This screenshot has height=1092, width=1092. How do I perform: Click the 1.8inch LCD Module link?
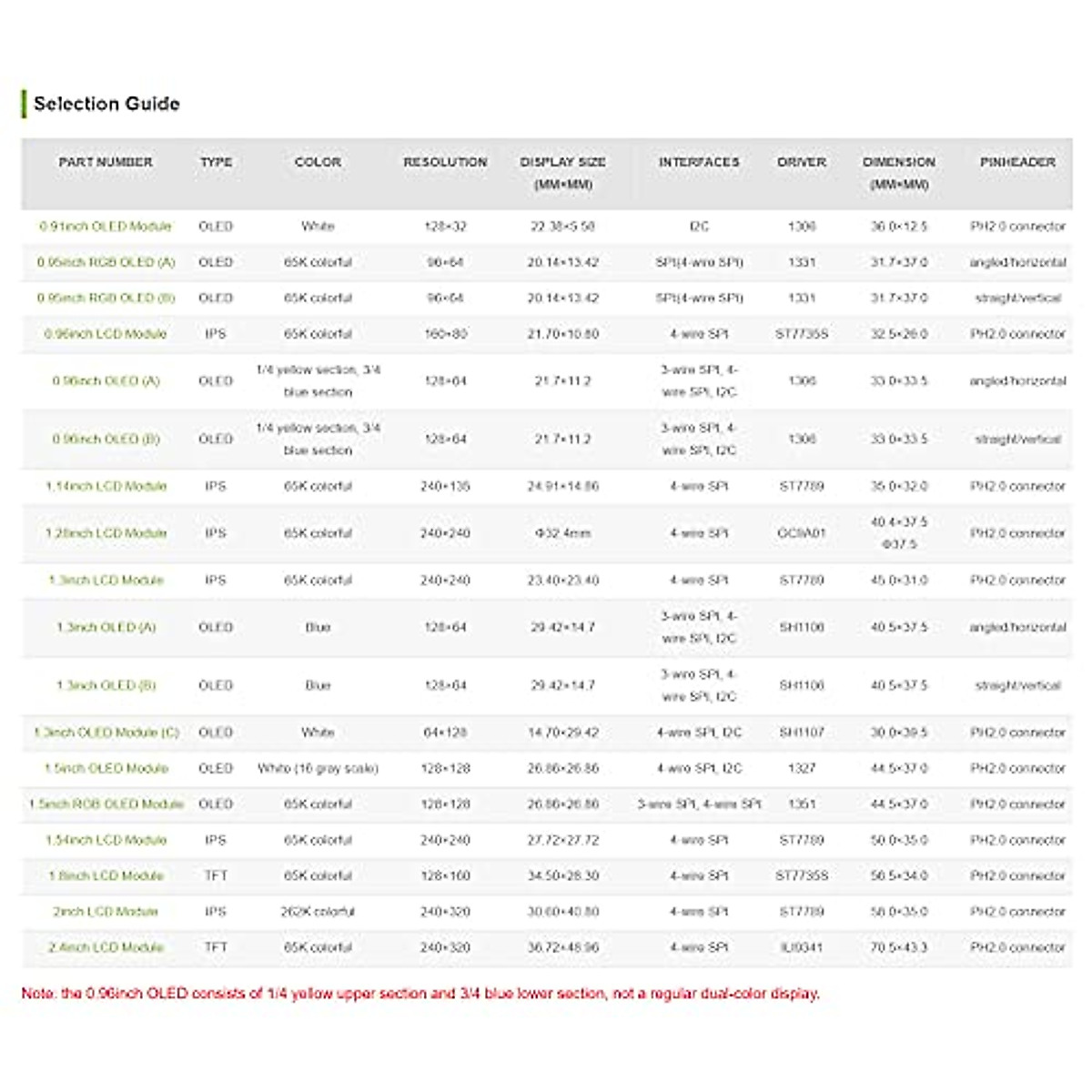[x=106, y=876]
